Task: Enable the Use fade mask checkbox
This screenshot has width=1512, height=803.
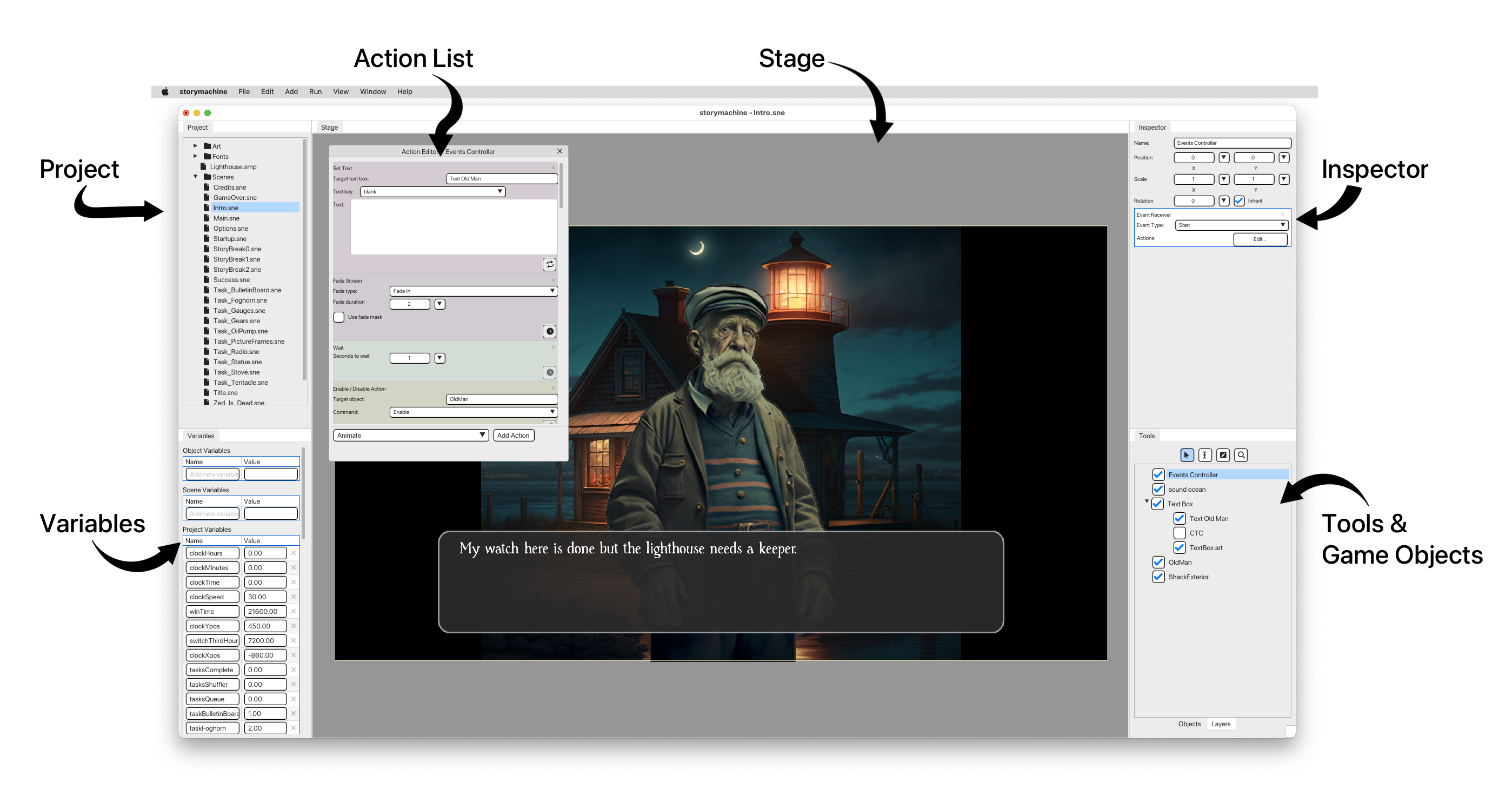Action: pos(339,317)
